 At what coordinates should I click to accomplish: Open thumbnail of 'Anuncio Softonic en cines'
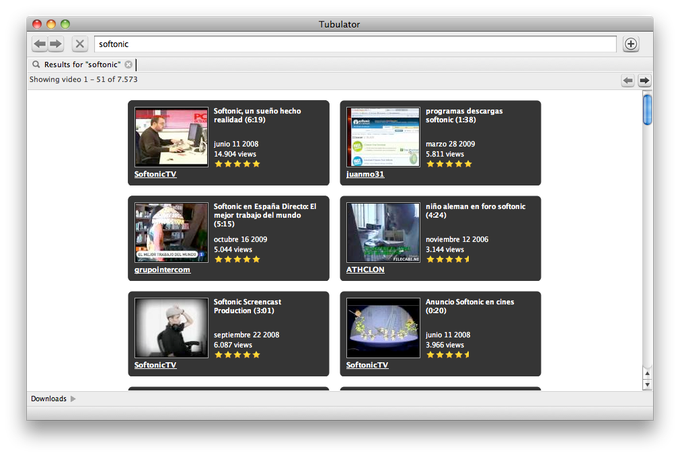(383, 328)
